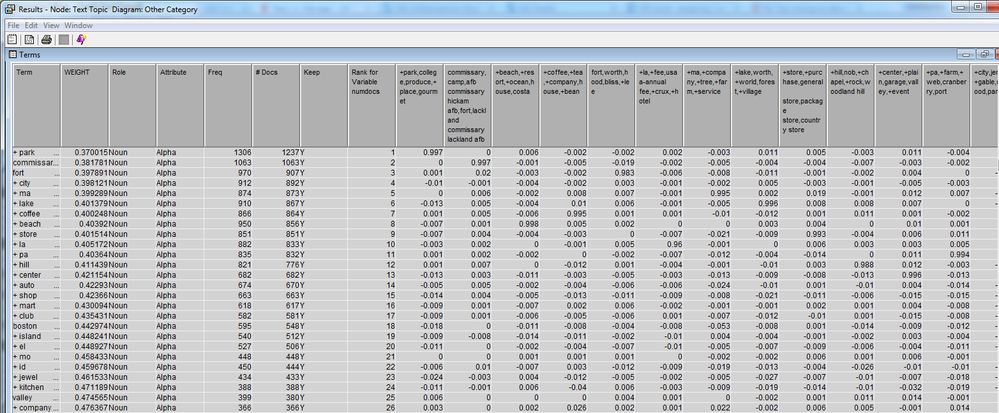Open the Edit menu
This screenshot has height=413, width=999.
pyautogui.click(x=33, y=23)
